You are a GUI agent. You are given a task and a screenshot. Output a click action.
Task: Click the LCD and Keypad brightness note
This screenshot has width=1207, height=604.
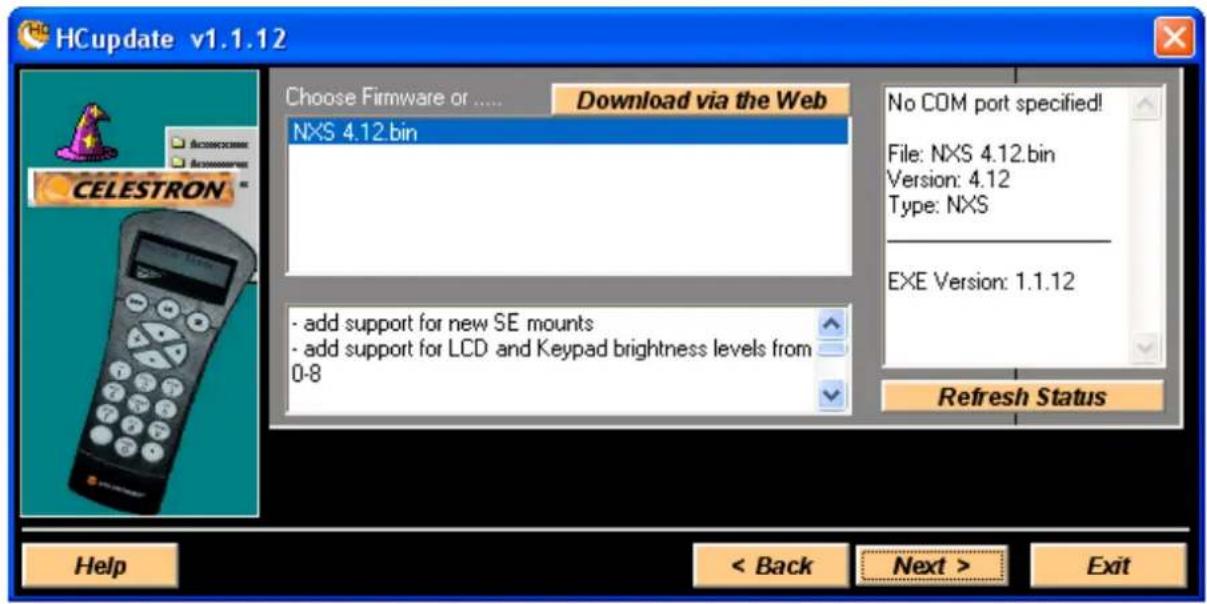pos(550,360)
